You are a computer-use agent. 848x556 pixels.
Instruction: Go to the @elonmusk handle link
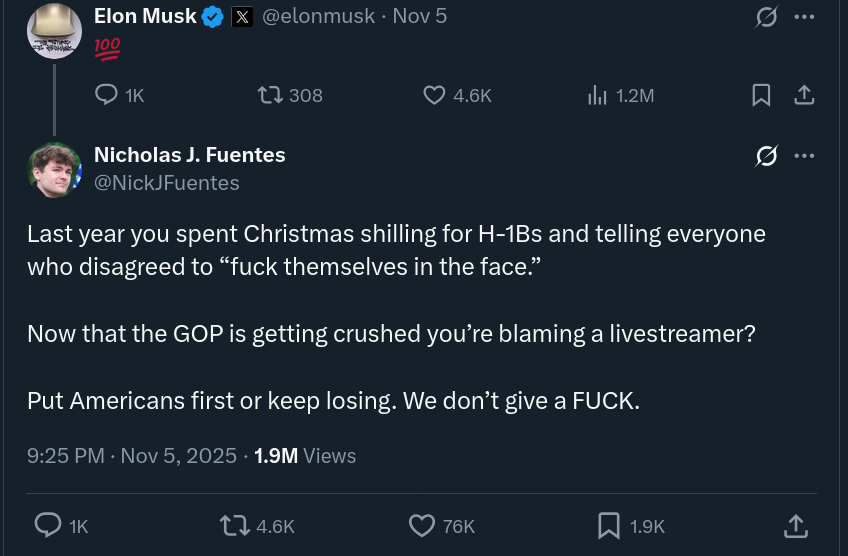click(x=319, y=16)
